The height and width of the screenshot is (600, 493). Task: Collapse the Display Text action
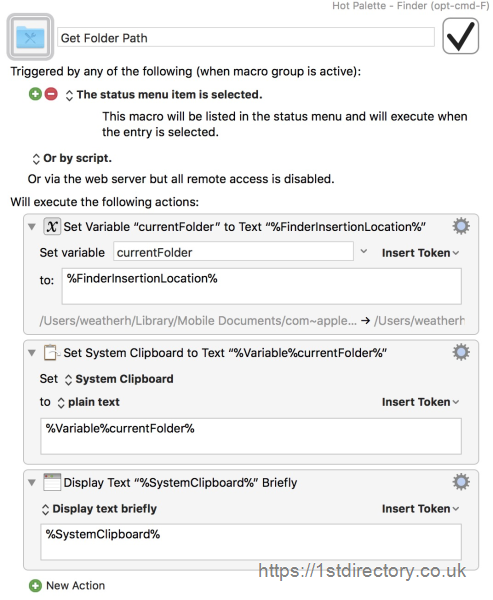(32, 483)
